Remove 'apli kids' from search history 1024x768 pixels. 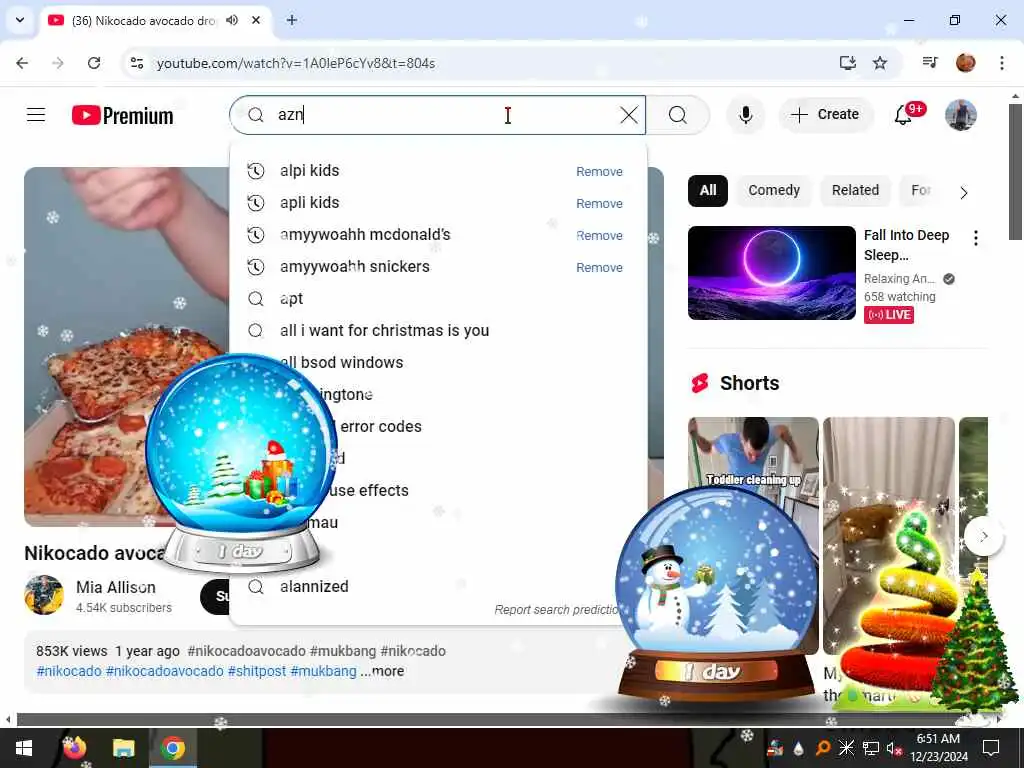point(599,203)
